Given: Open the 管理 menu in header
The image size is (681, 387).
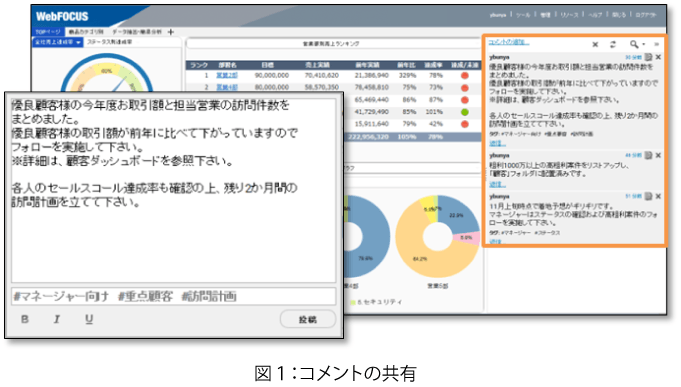Looking at the screenshot, I should (545, 15).
